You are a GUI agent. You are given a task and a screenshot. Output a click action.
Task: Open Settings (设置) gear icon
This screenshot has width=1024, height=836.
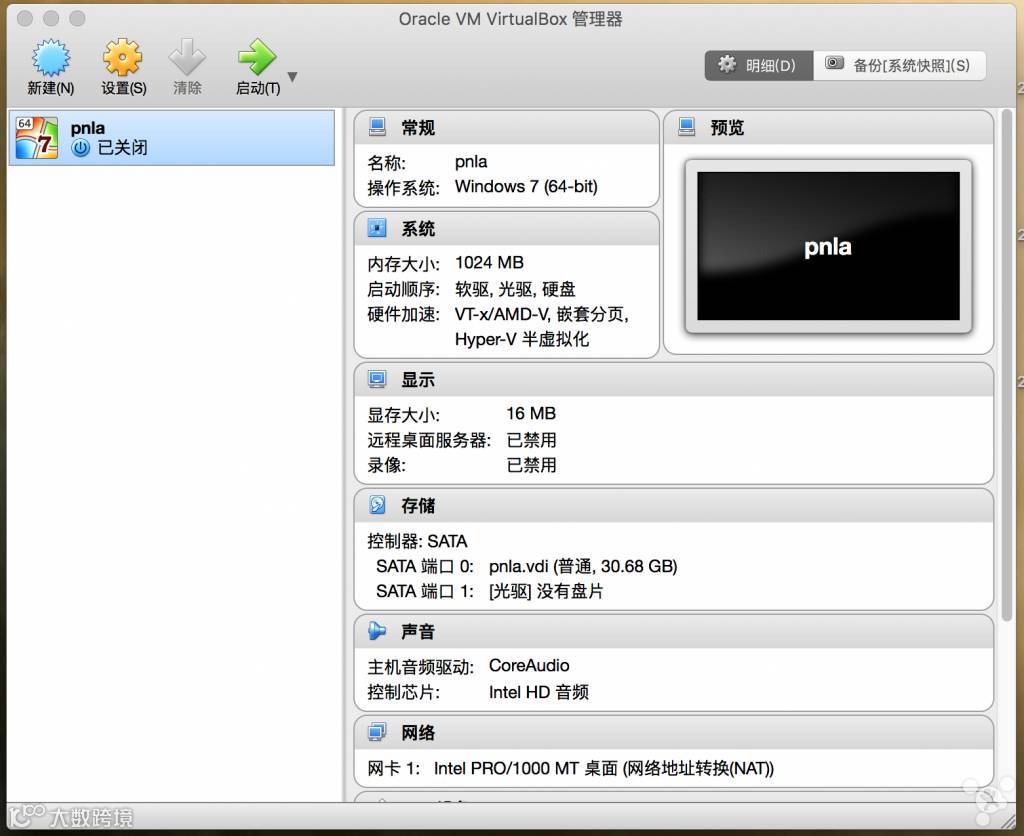[122, 57]
